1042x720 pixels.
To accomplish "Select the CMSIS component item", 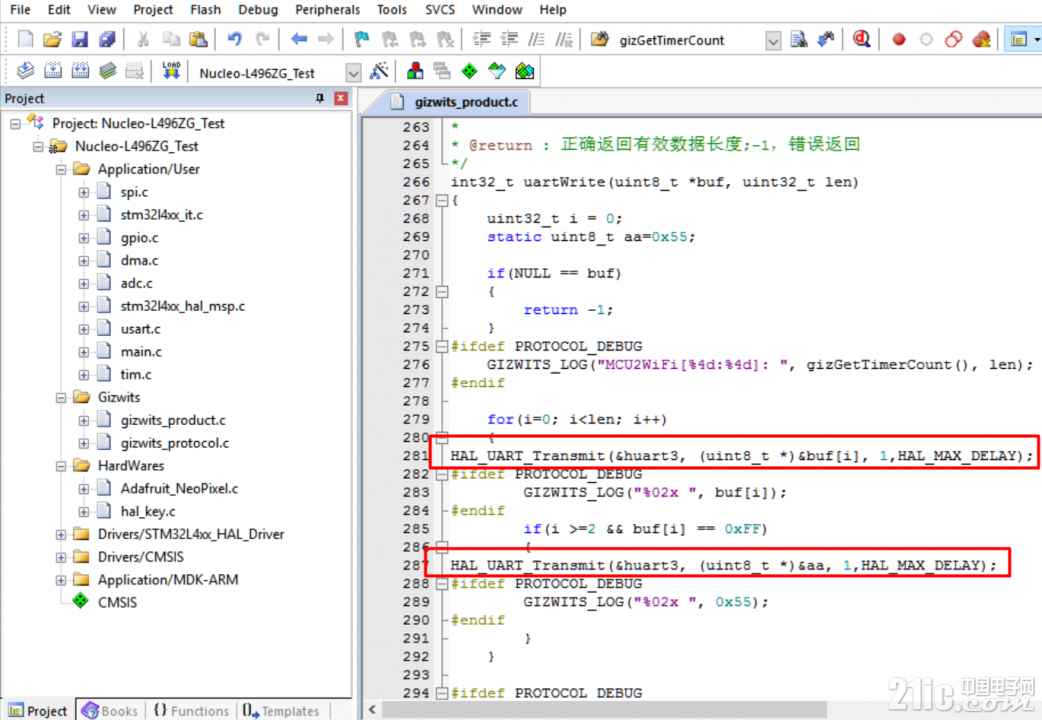I will point(117,602).
